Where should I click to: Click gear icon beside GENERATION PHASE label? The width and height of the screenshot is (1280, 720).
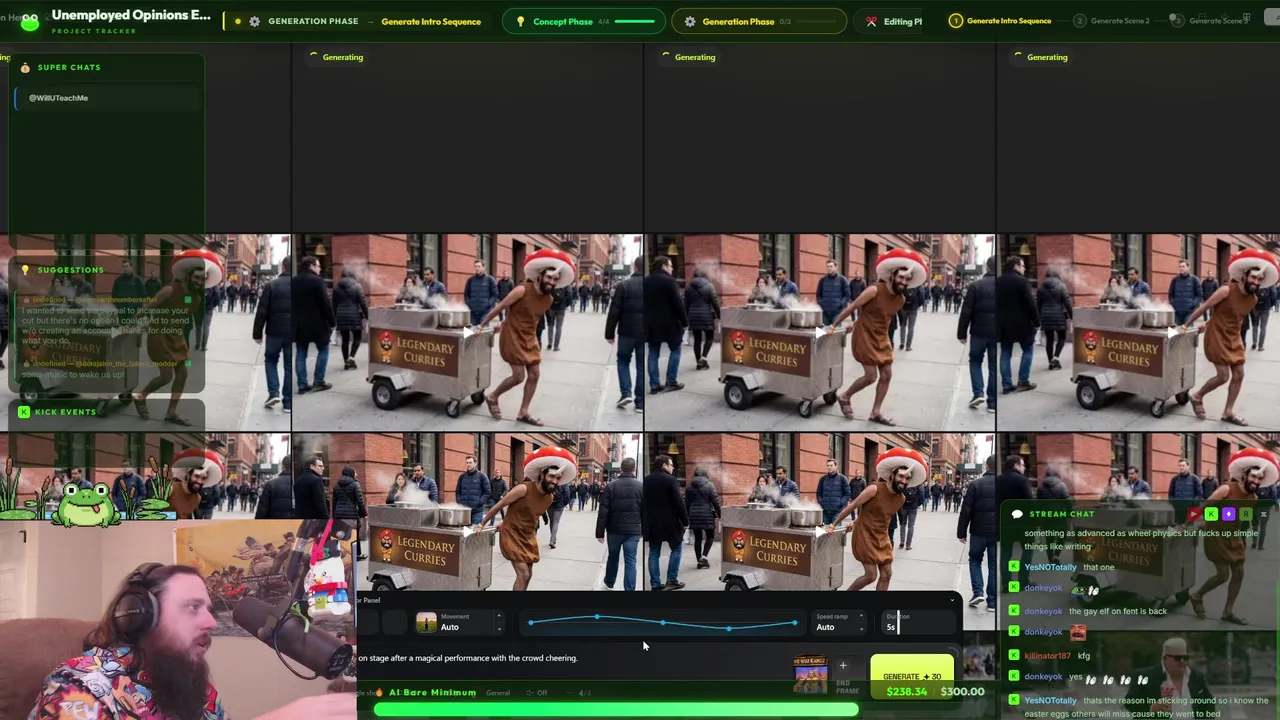pos(254,21)
